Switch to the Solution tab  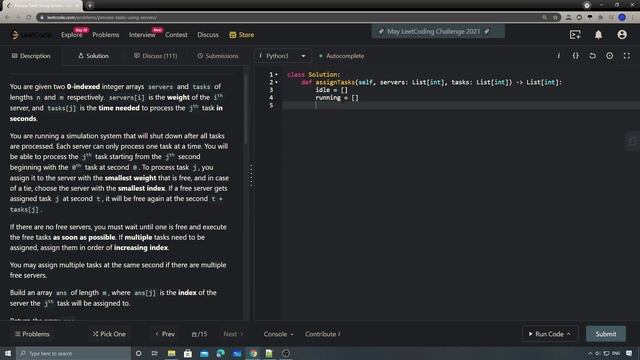pos(93,56)
